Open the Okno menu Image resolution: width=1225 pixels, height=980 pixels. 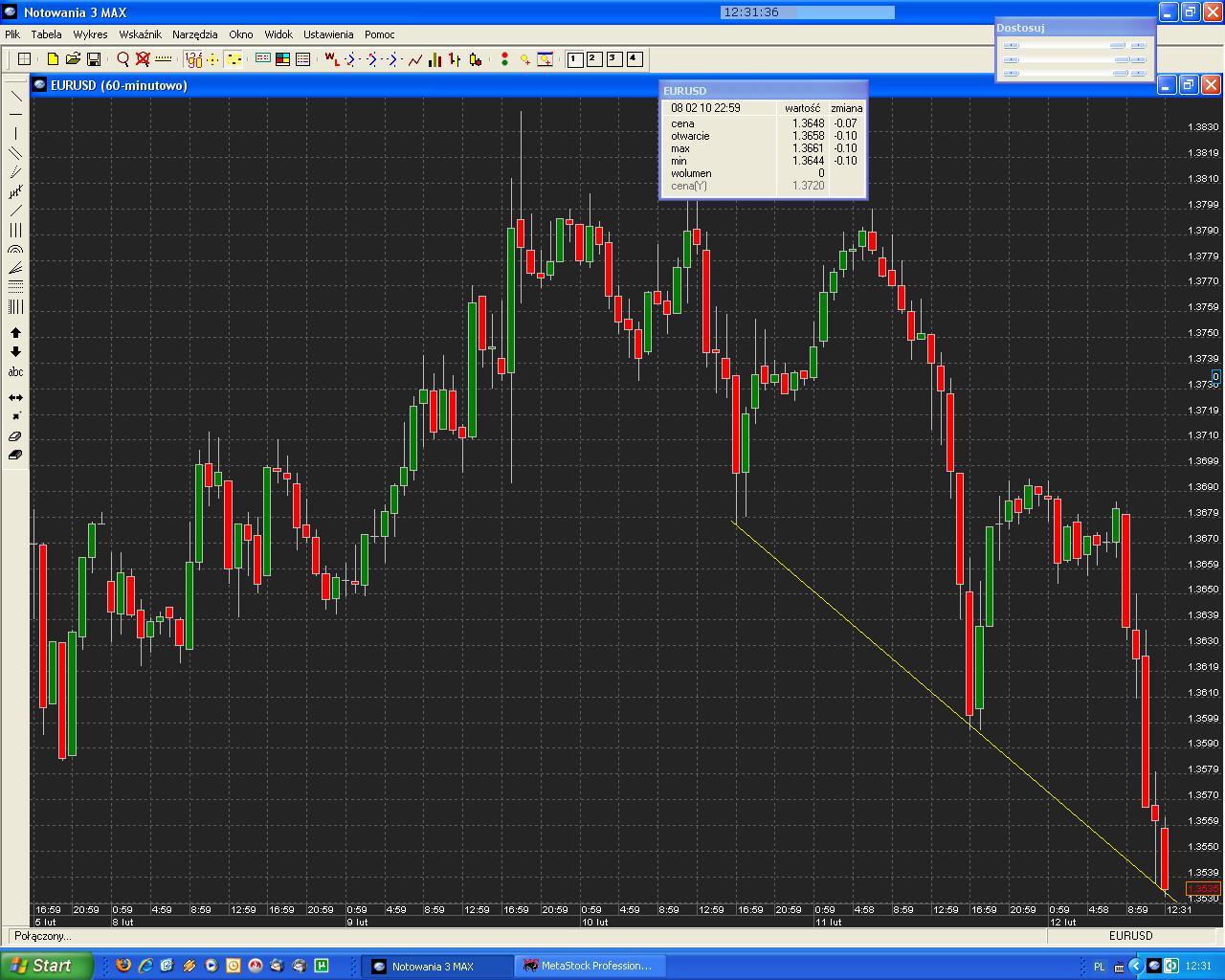(241, 34)
